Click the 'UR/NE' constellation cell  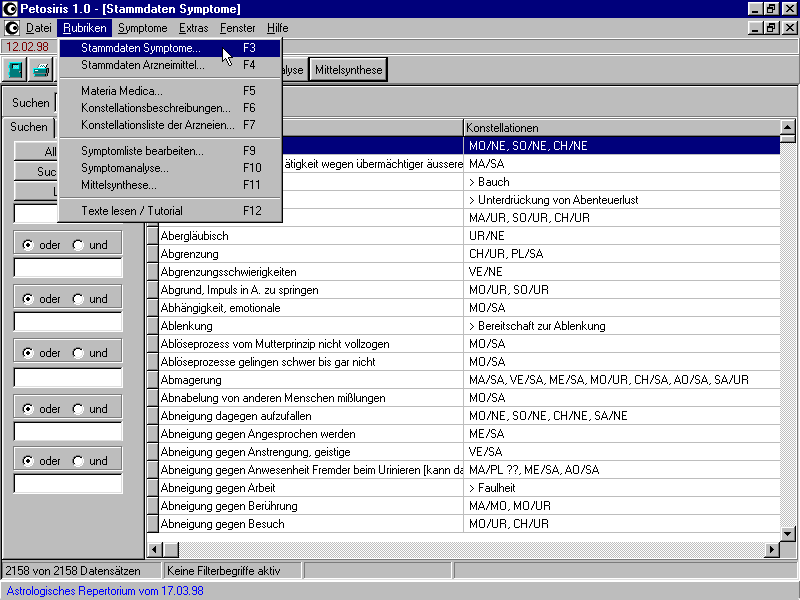(622, 236)
